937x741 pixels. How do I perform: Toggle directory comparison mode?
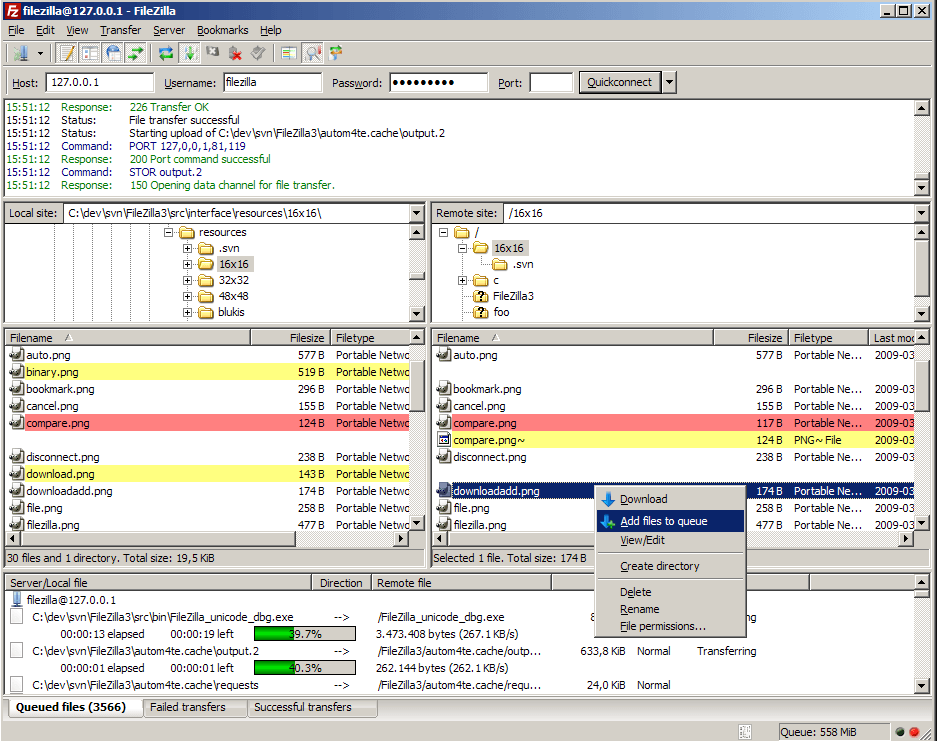[287, 53]
